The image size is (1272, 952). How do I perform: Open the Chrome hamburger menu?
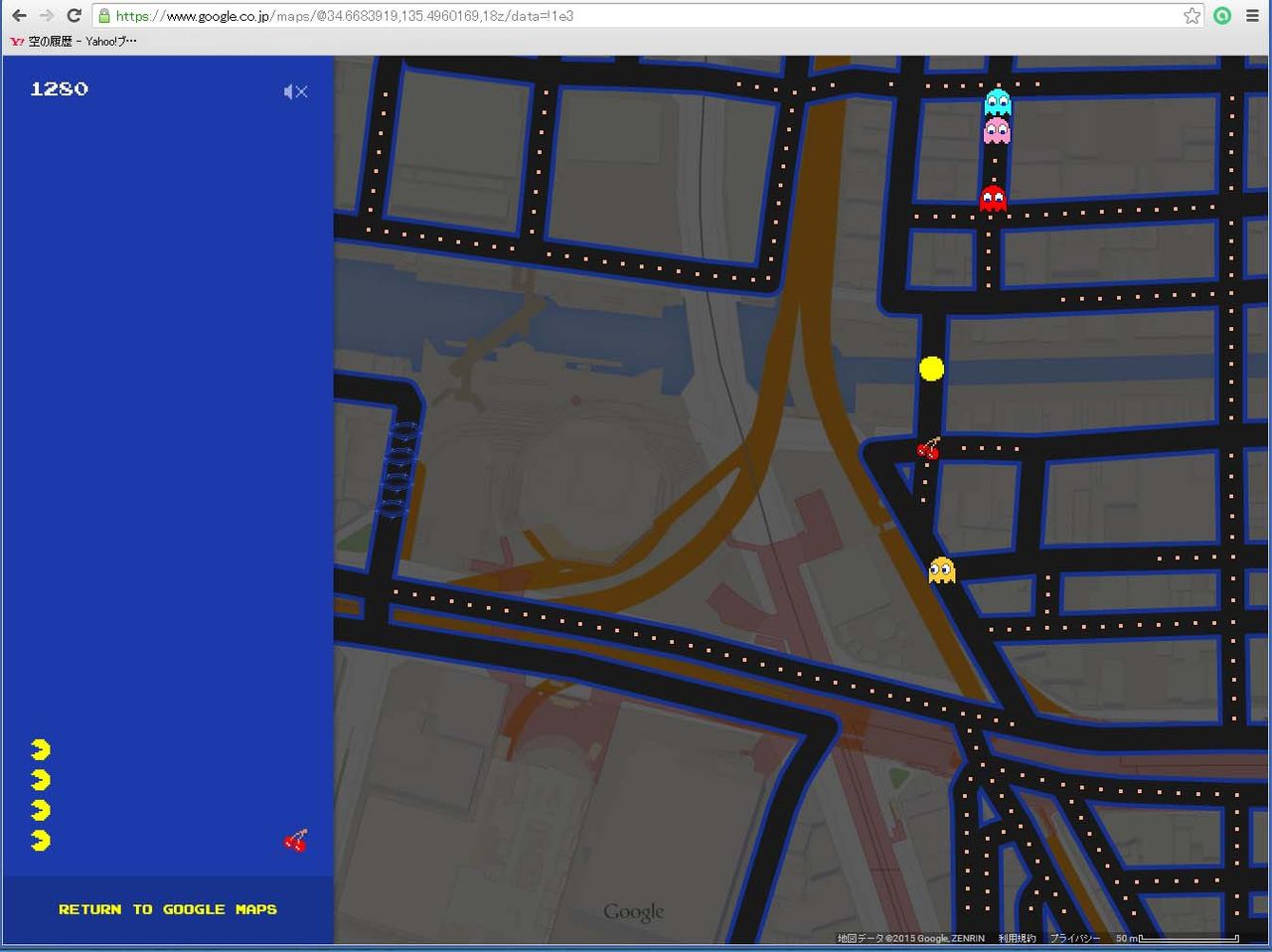[1252, 16]
